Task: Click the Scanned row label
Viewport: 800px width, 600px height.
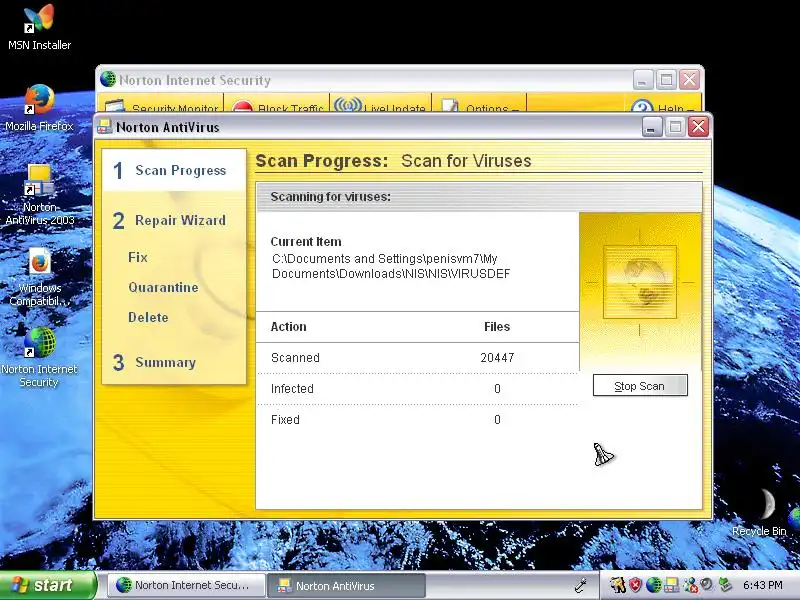Action: [x=295, y=358]
